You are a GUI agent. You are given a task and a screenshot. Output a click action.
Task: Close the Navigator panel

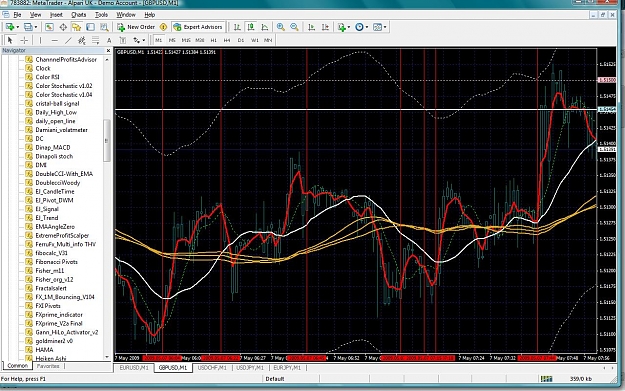(108, 51)
